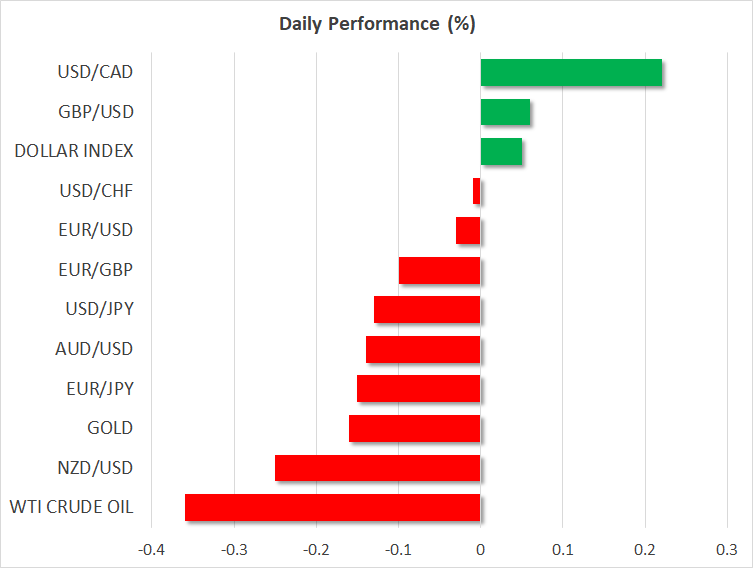Select the GBP/USD green bar

pos(505,112)
